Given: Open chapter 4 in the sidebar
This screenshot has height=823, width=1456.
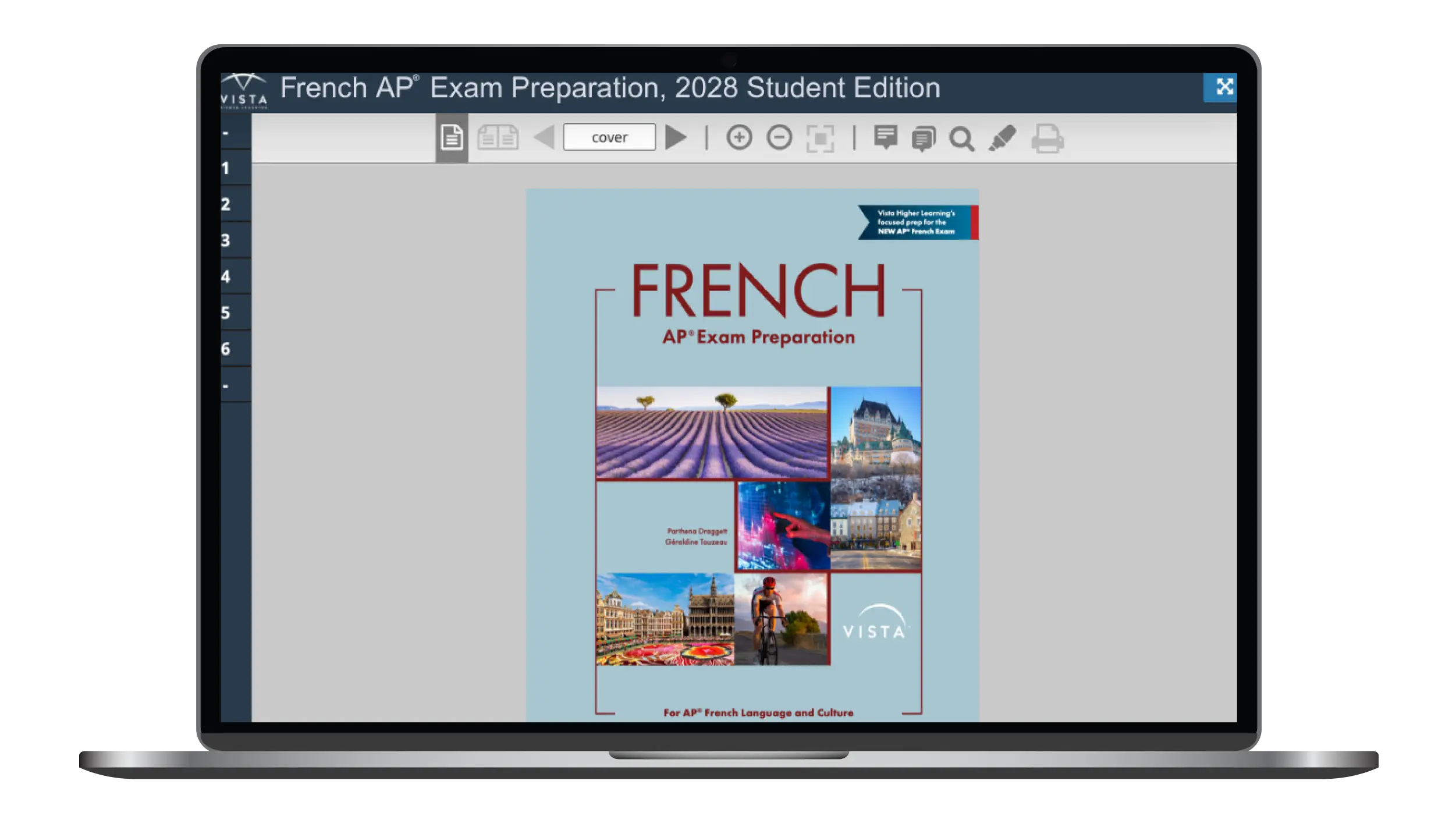Looking at the screenshot, I should click(x=236, y=276).
